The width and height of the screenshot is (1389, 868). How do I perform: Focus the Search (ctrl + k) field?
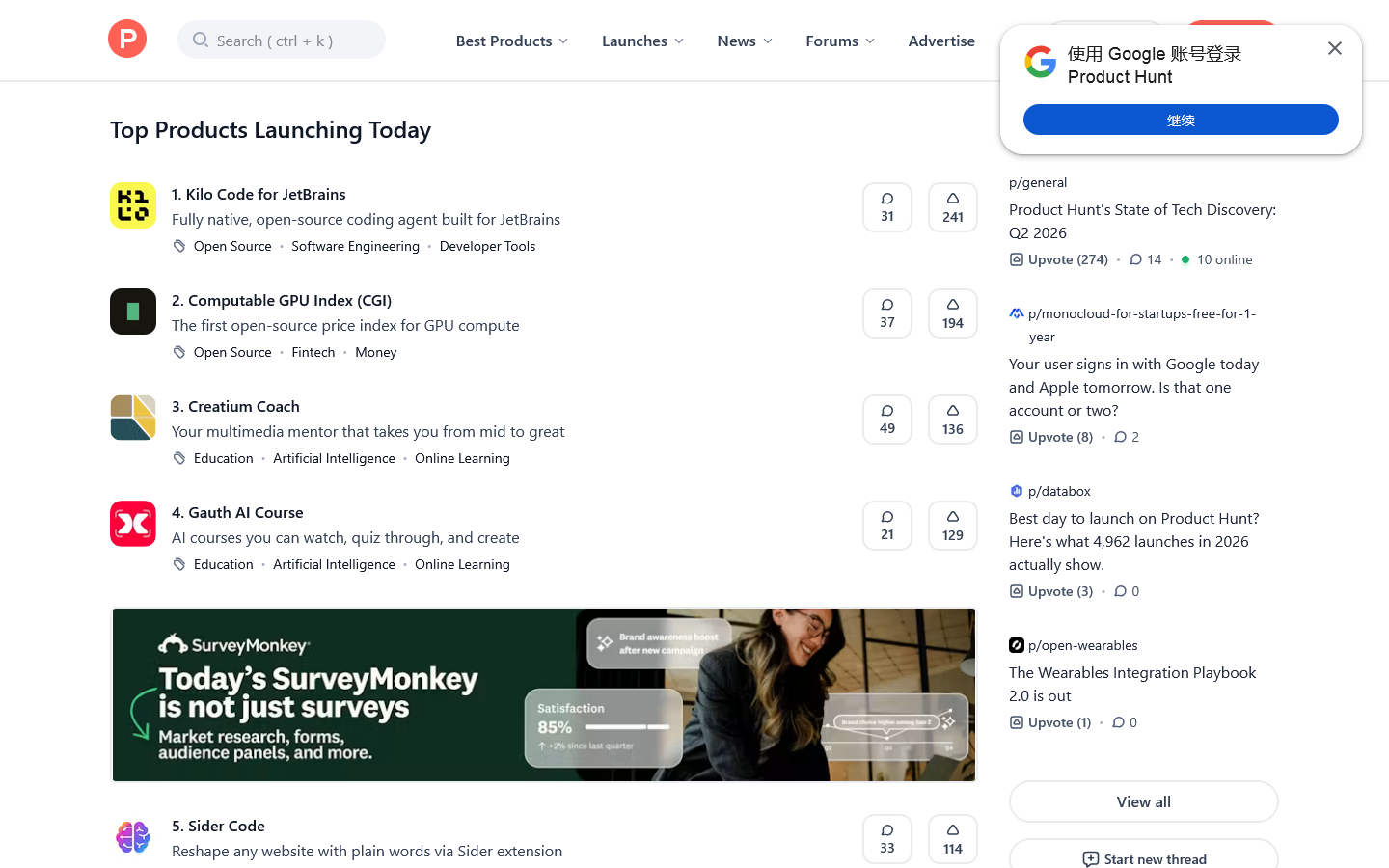coord(282,40)
